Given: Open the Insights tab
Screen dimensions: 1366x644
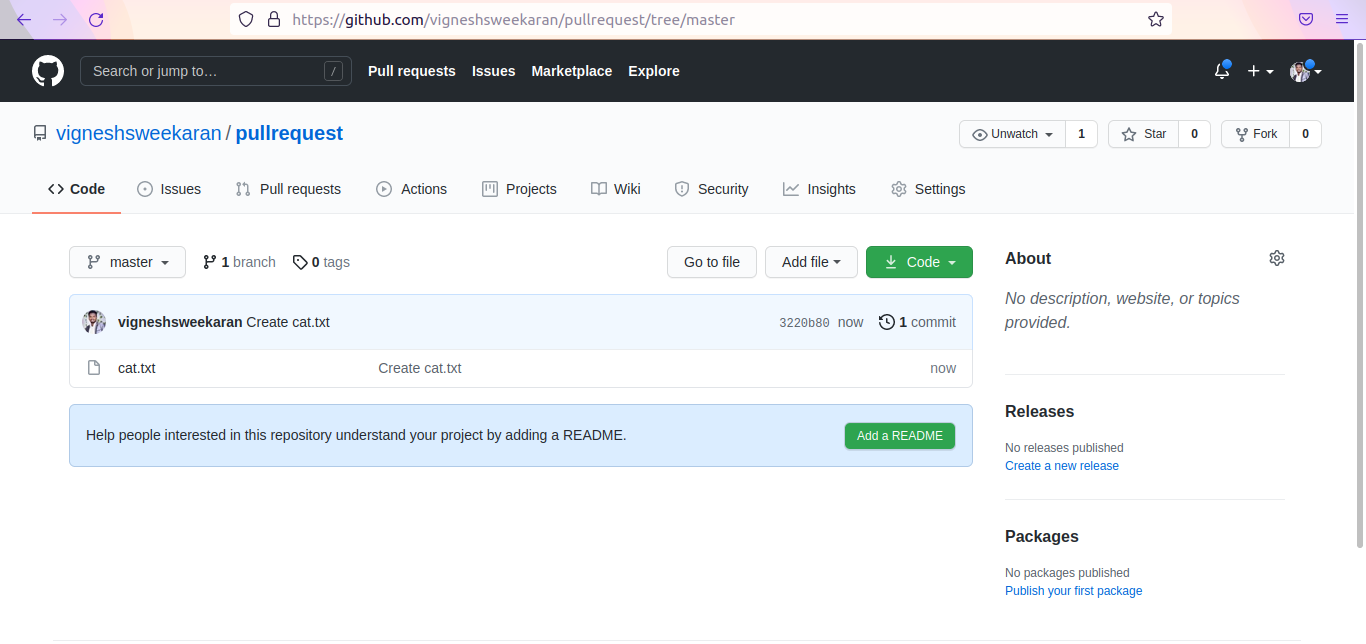Looking at the screenshot, I should 819,189.
